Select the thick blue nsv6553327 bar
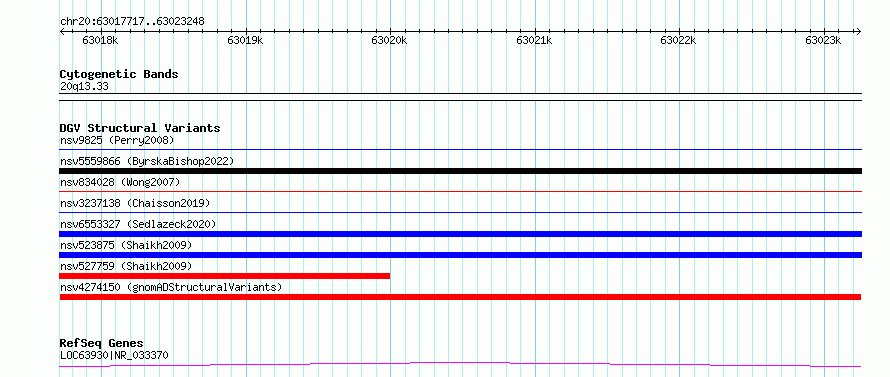This screenshot has height=377, width=890. (x=460, y=234)
